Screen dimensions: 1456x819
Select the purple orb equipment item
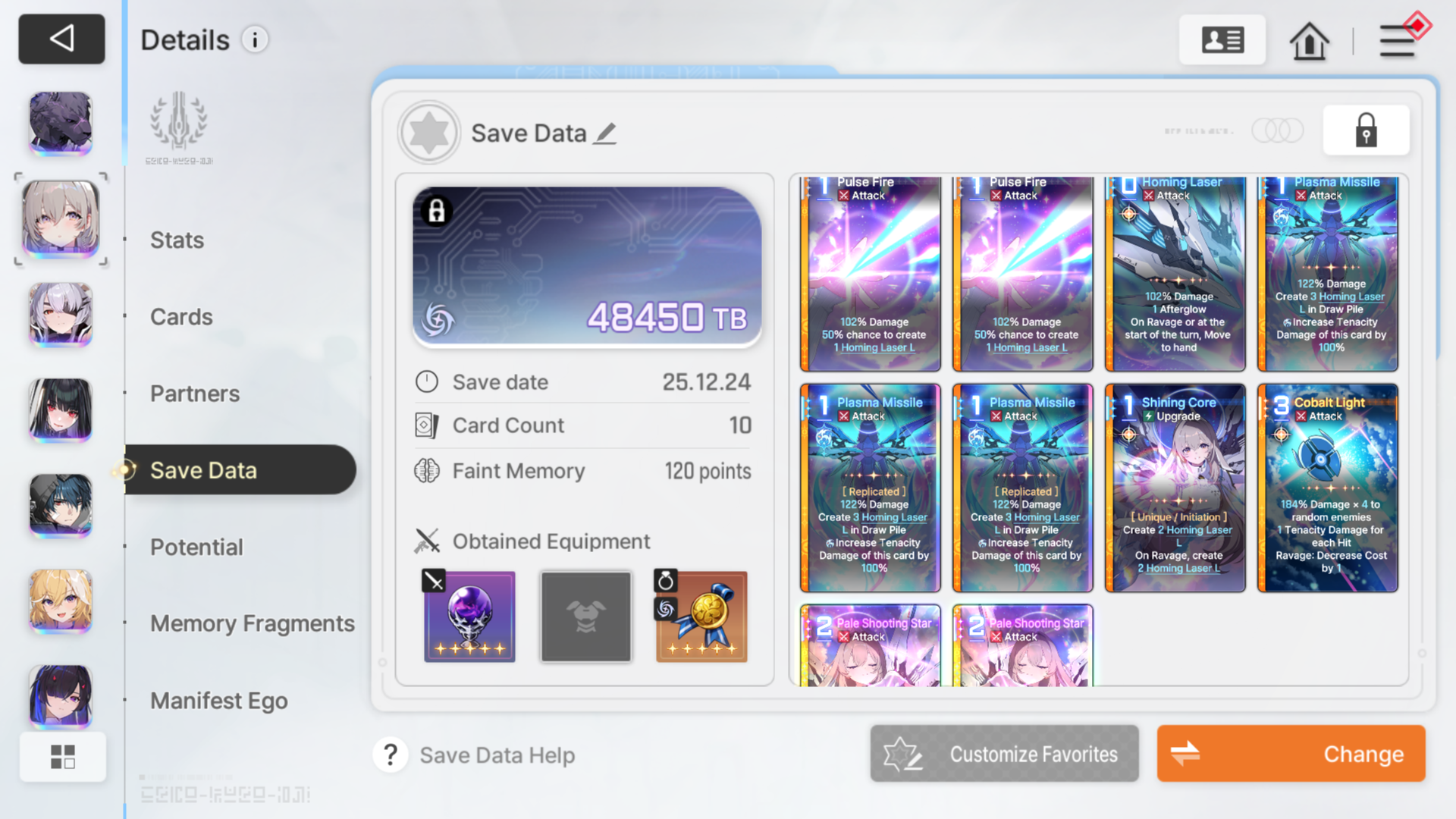click(469, 616)
